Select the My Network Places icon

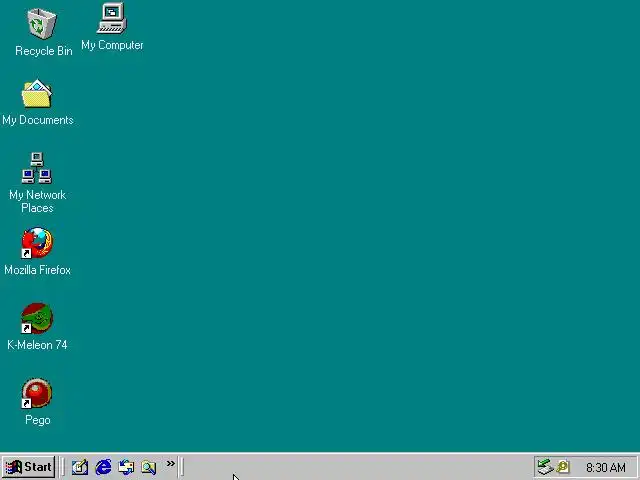click(x=37, y=168)
